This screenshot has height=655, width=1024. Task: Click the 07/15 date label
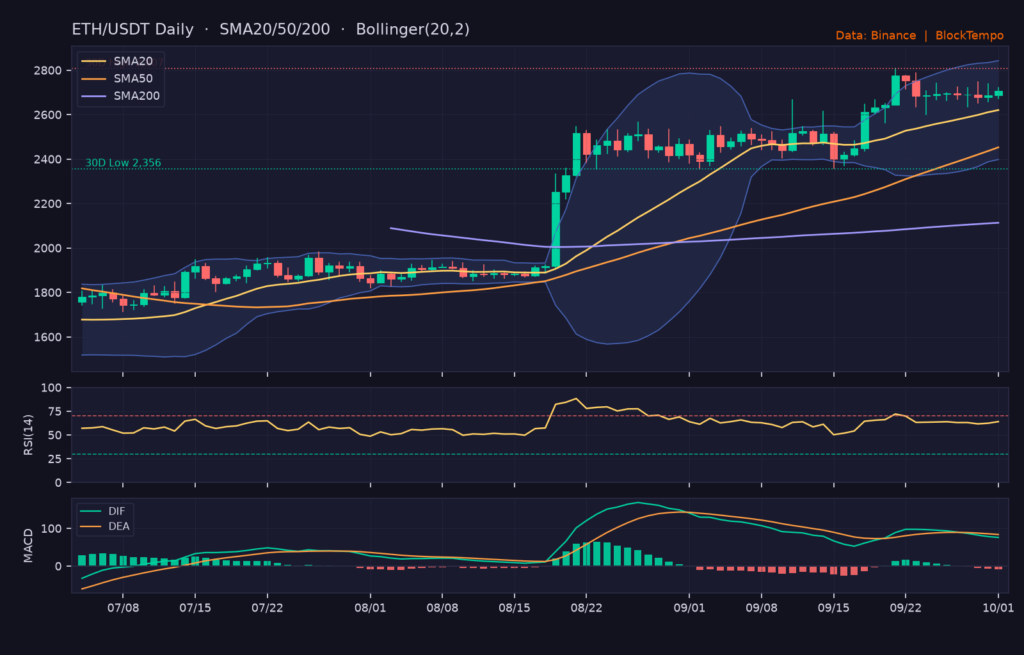pyautogui.click(x=195, y=608)
